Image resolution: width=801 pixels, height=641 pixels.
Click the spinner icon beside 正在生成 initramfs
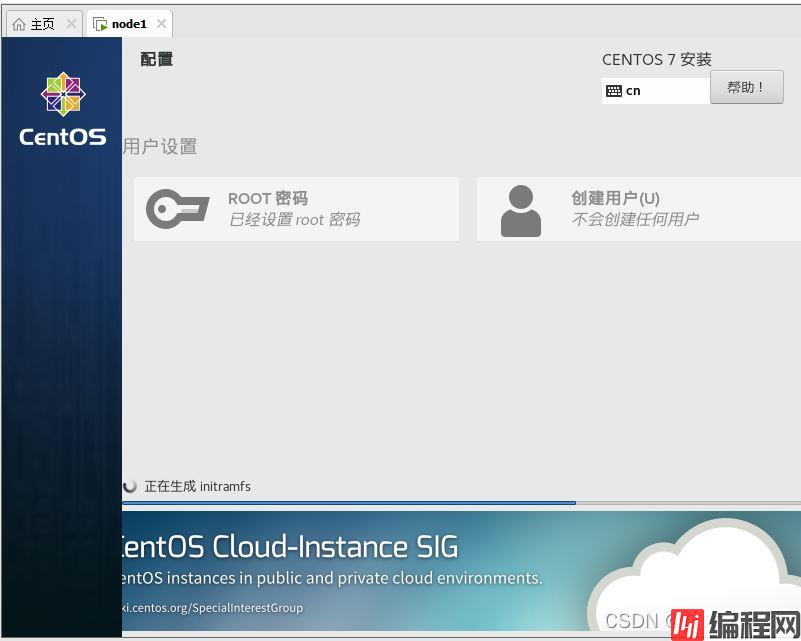pos(130,486)
